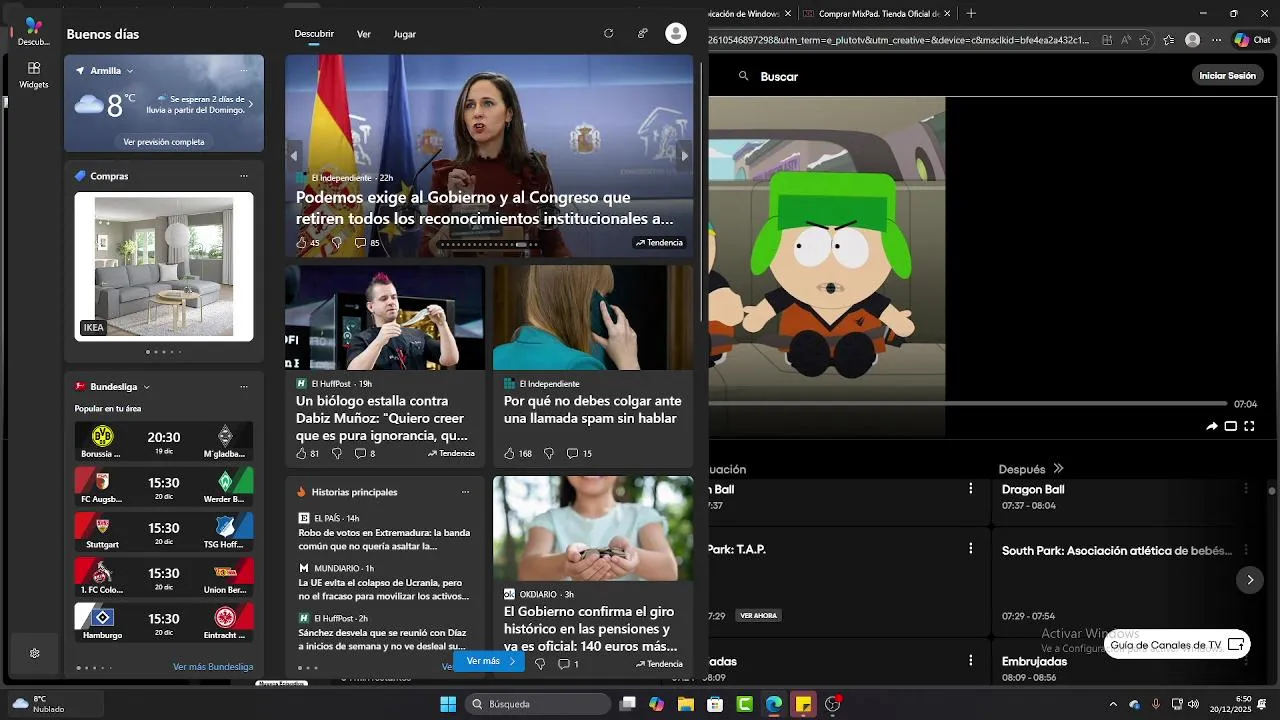This screenshot has height=720, width=1280.
Task: Click Iniciar Sesión on Pluto TV
Action: point(1227,76)
